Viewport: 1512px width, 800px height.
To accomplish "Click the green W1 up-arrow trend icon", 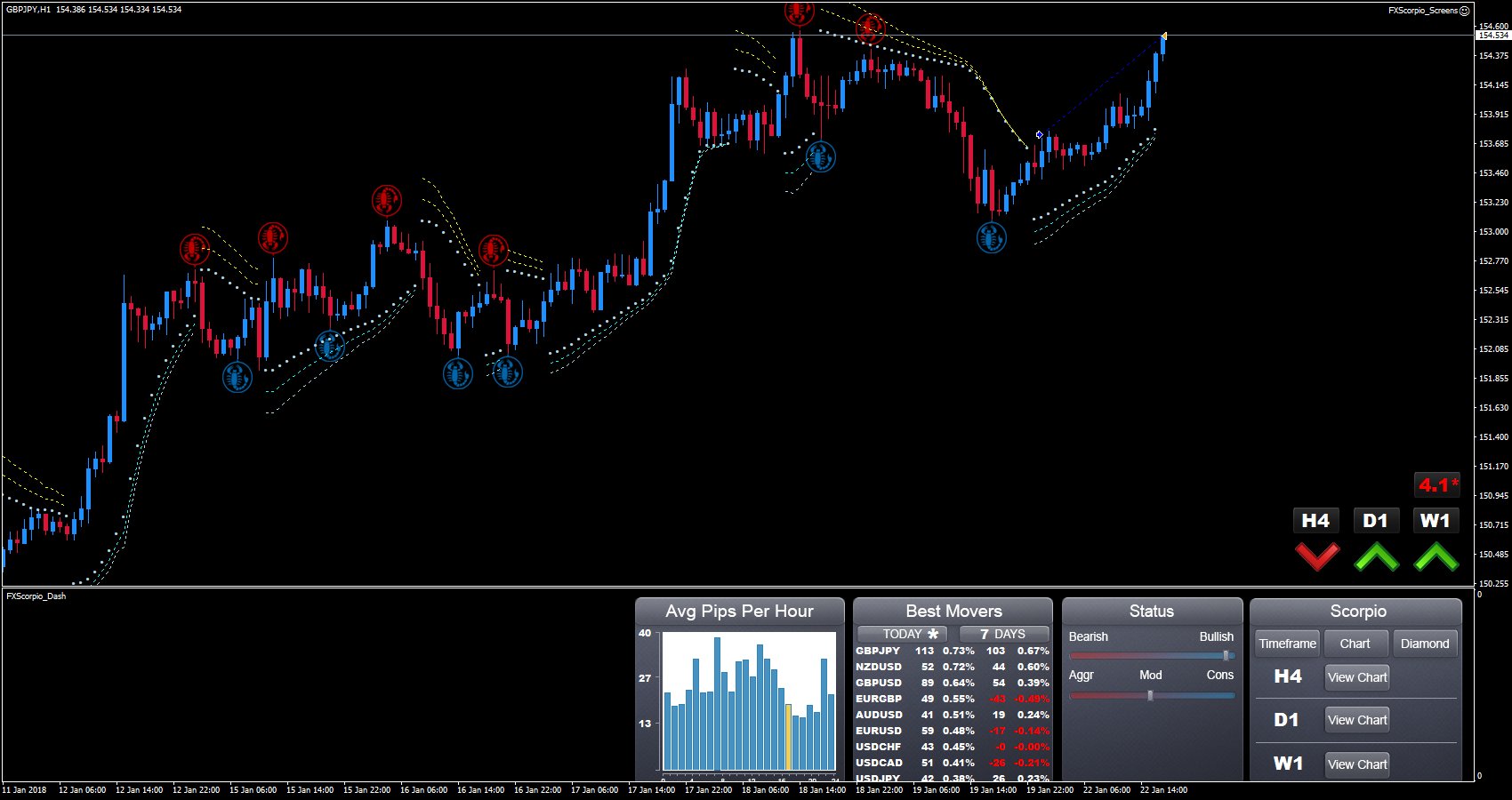I will pyautogui.click(x=1436, y=556).
